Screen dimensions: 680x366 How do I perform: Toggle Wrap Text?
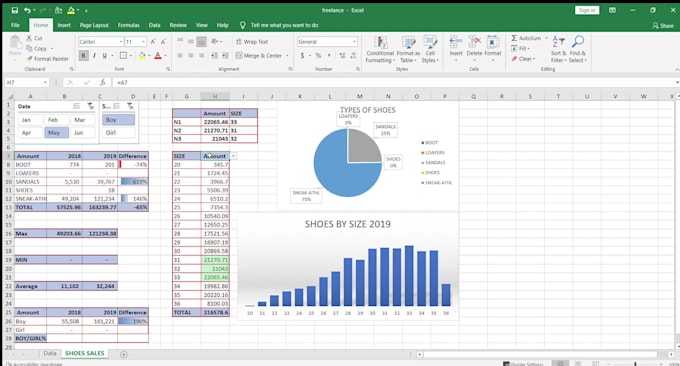(x=252, y=42)
